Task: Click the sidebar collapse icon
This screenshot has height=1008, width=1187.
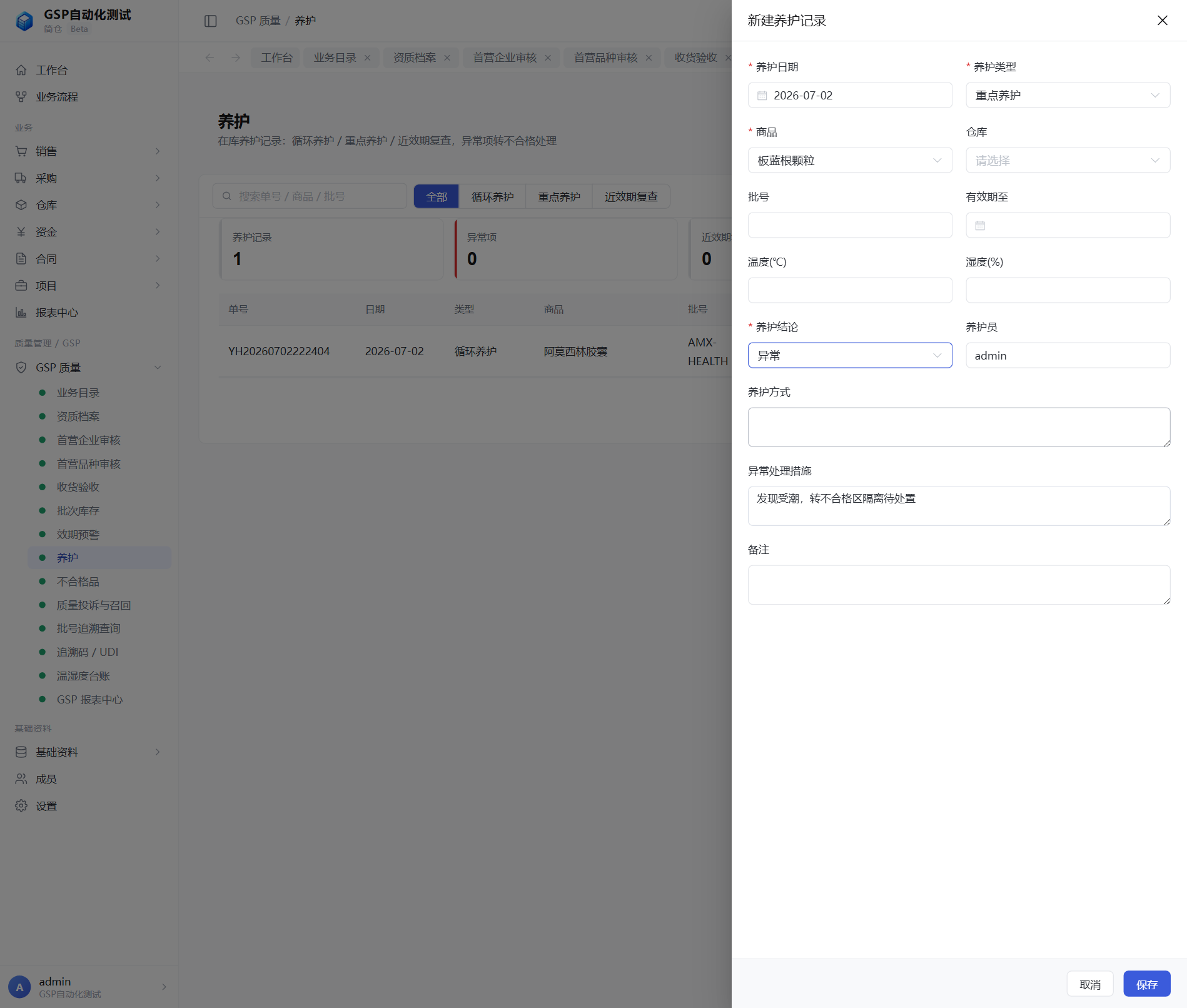Action: coord(211,21)
